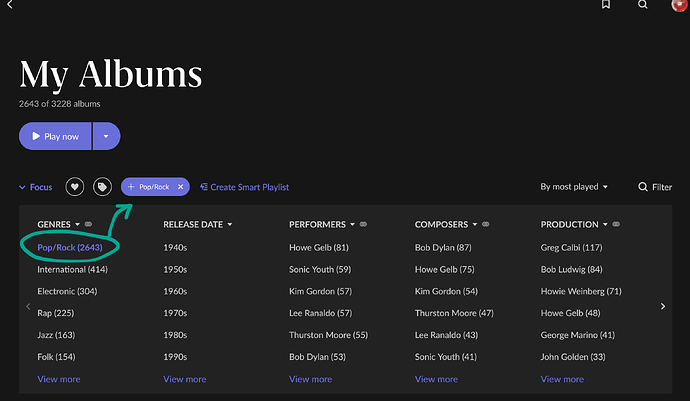Select the 1970s release date
The image size is (690, 401).
coord(175,313)
